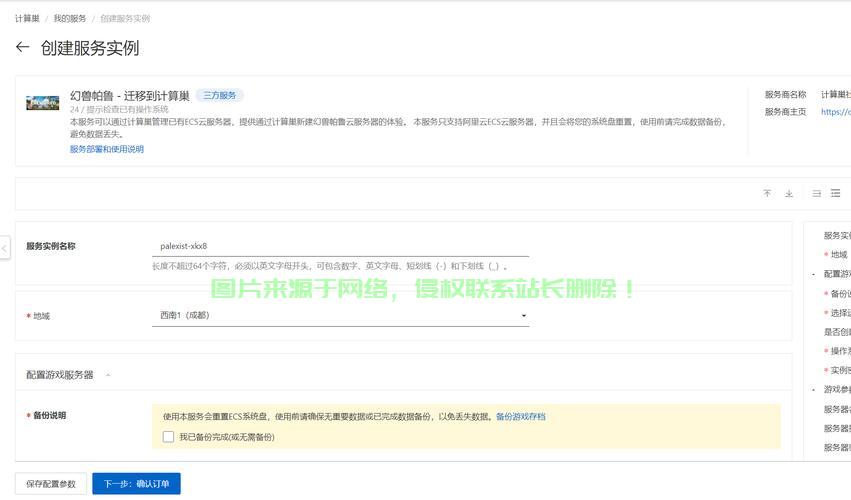This screenshot has height=500, width=851.
Task: Jump to top with the up-arrow toolbar icon
Action: tap(767, 193)
